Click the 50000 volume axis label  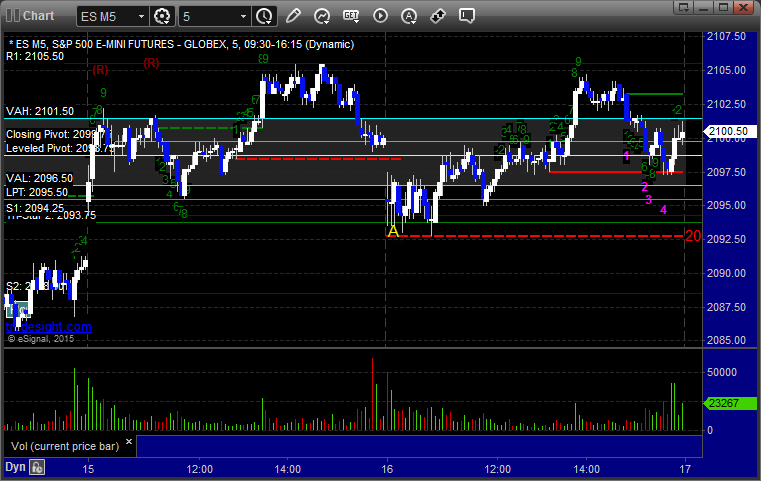tap(722, 372)
